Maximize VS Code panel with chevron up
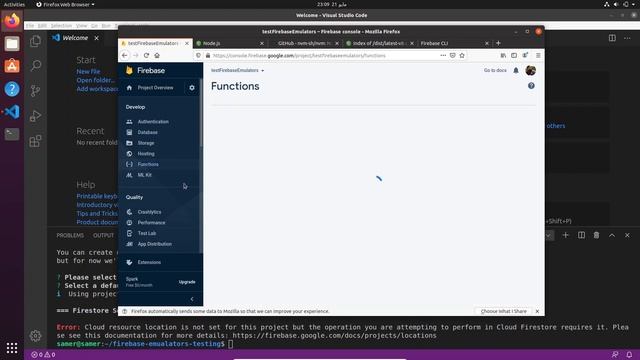This screenshot has height=360, width=640. pos(612,235)
